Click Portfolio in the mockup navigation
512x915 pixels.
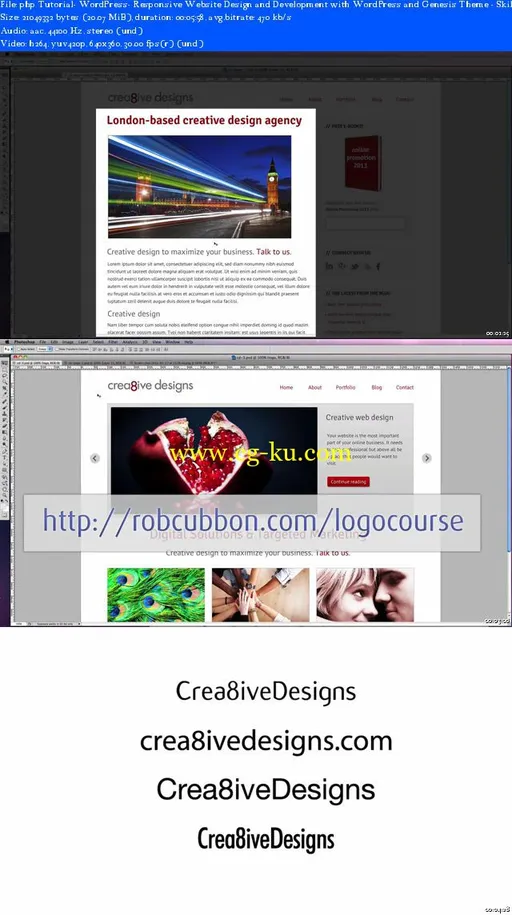click(x=346, y=387)
